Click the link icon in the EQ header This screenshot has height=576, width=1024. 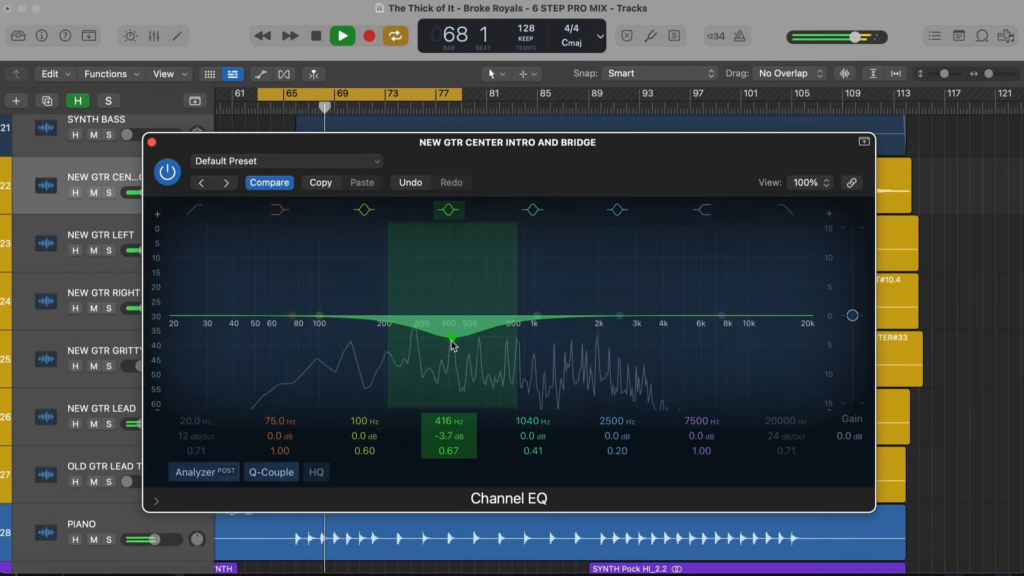(852, 182)
